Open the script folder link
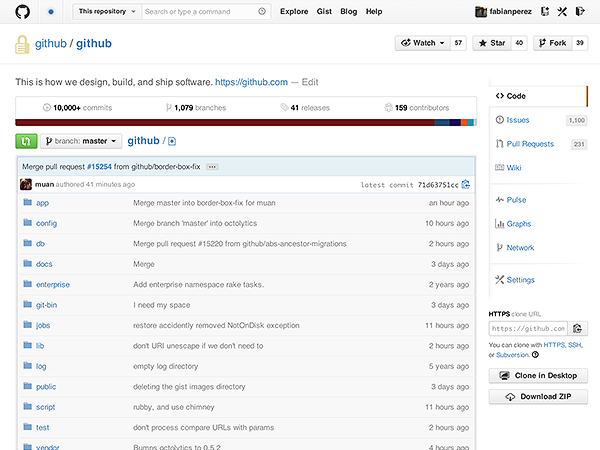 [x=45, y=407]
